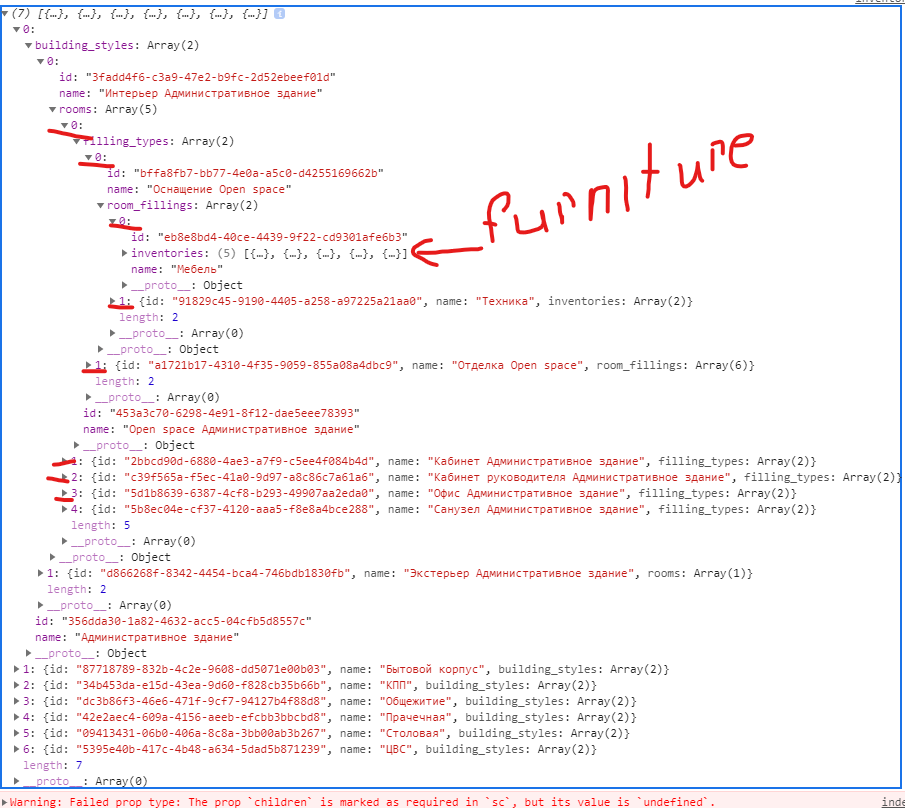
Task: Expand __proto__: Object under the Мебель filling
Action: (122, 285)
